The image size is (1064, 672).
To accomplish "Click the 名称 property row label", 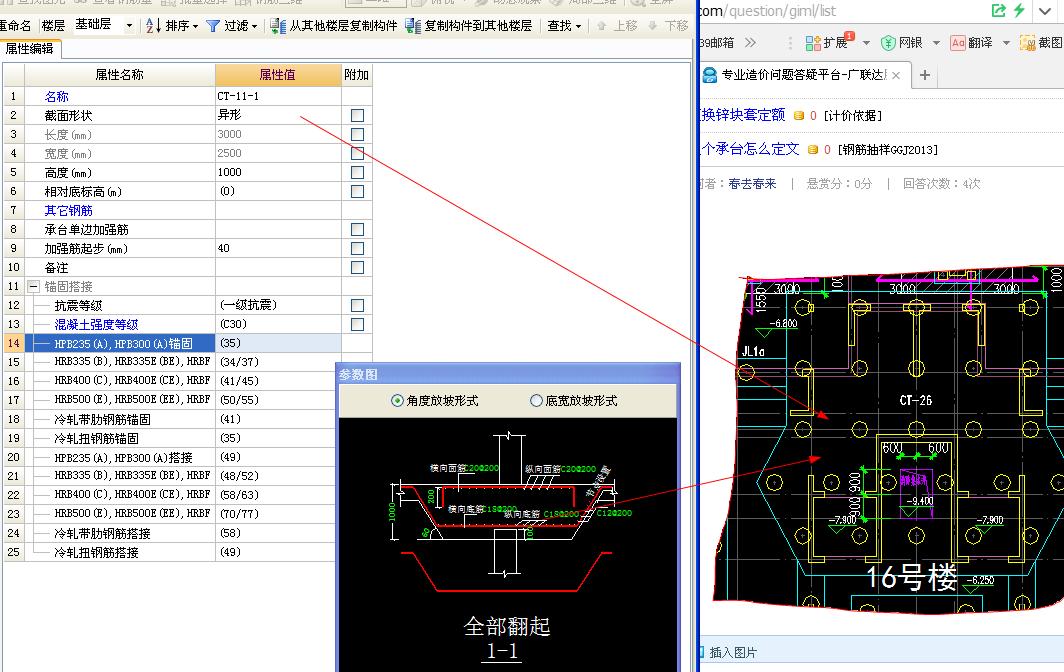I will pos(56,96).
